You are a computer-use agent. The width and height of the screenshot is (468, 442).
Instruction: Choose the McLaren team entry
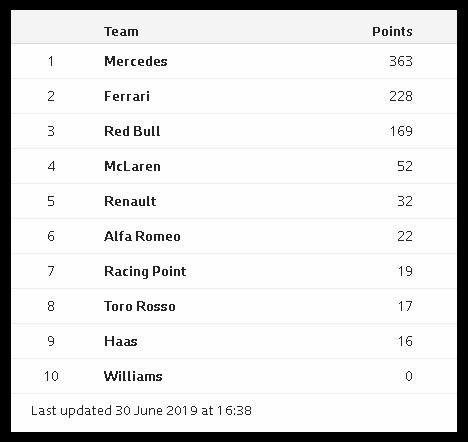(132, 166)
